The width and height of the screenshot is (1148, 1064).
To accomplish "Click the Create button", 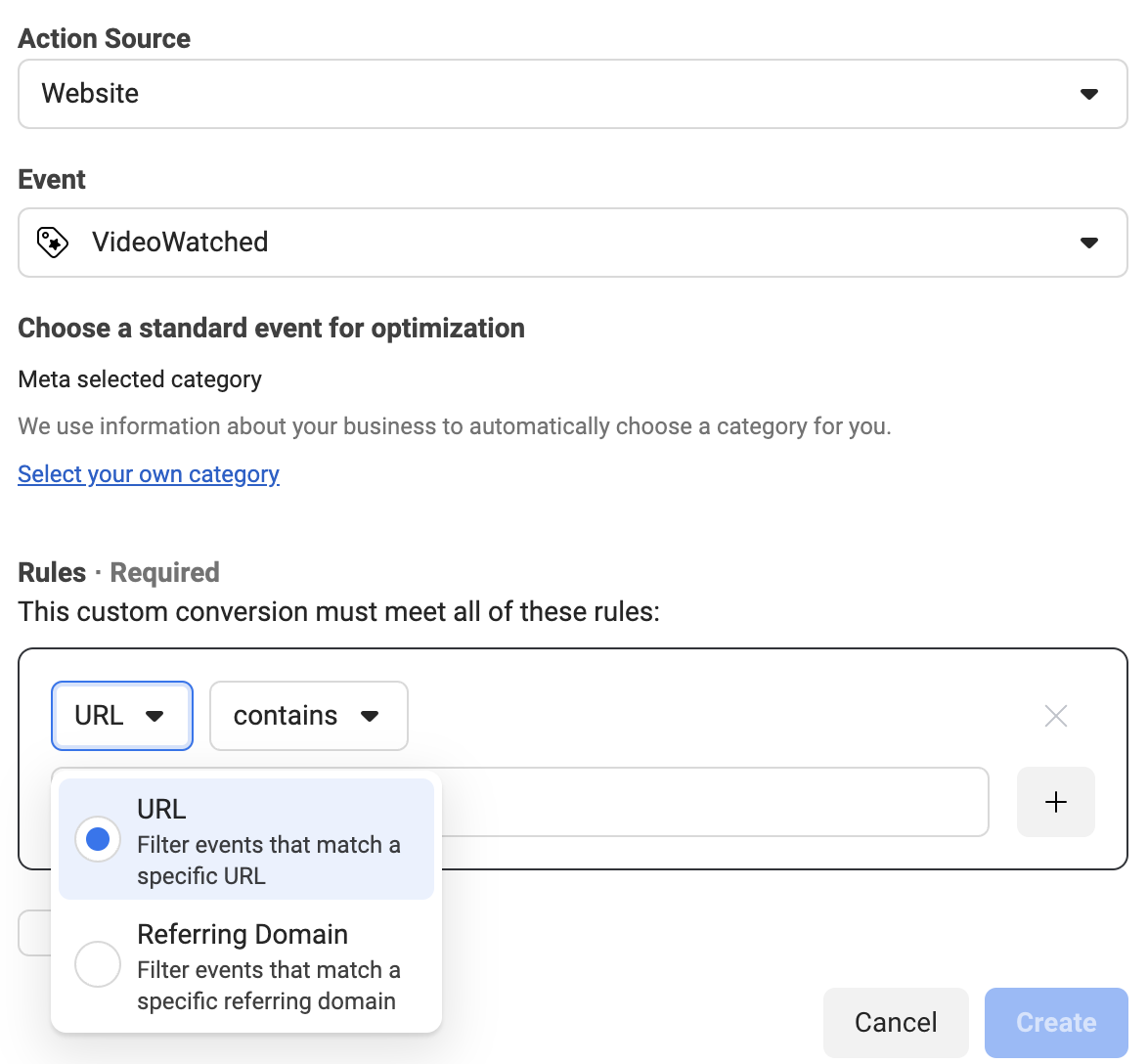I will tap(1056, 1022).
